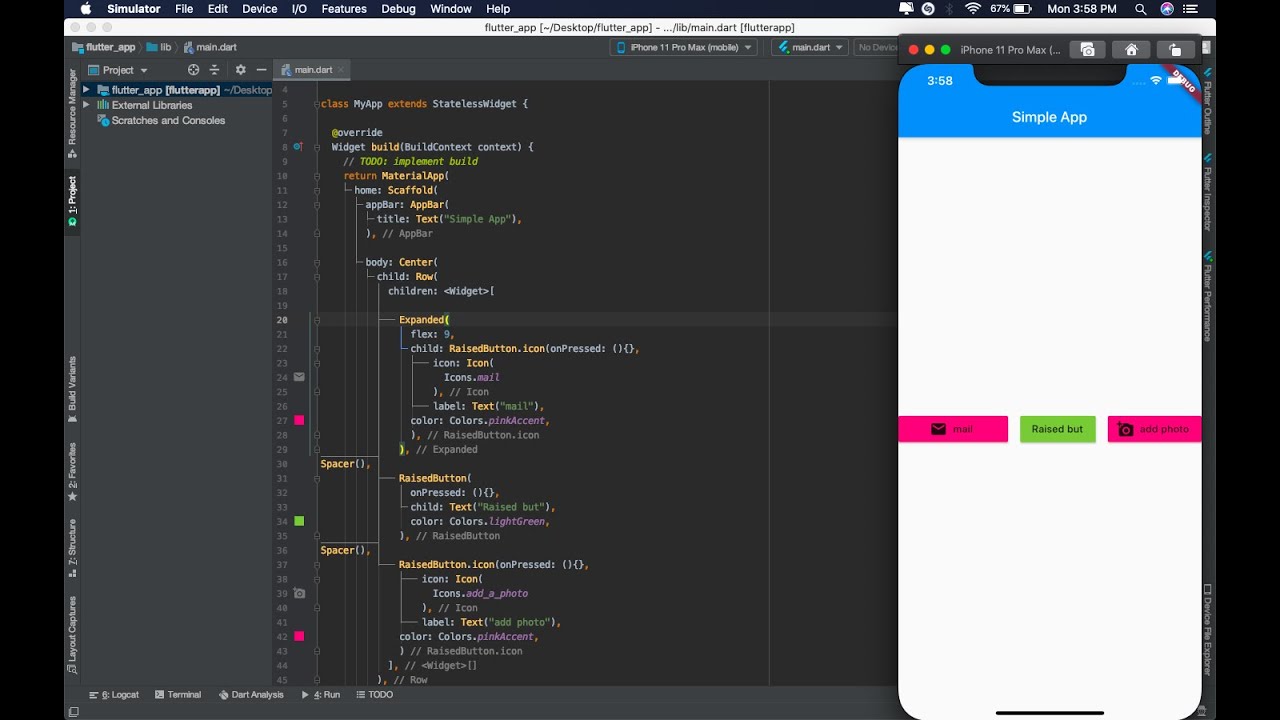Click the simulator rotate button
The image size is (1280, 720).
coord(1175,49)
